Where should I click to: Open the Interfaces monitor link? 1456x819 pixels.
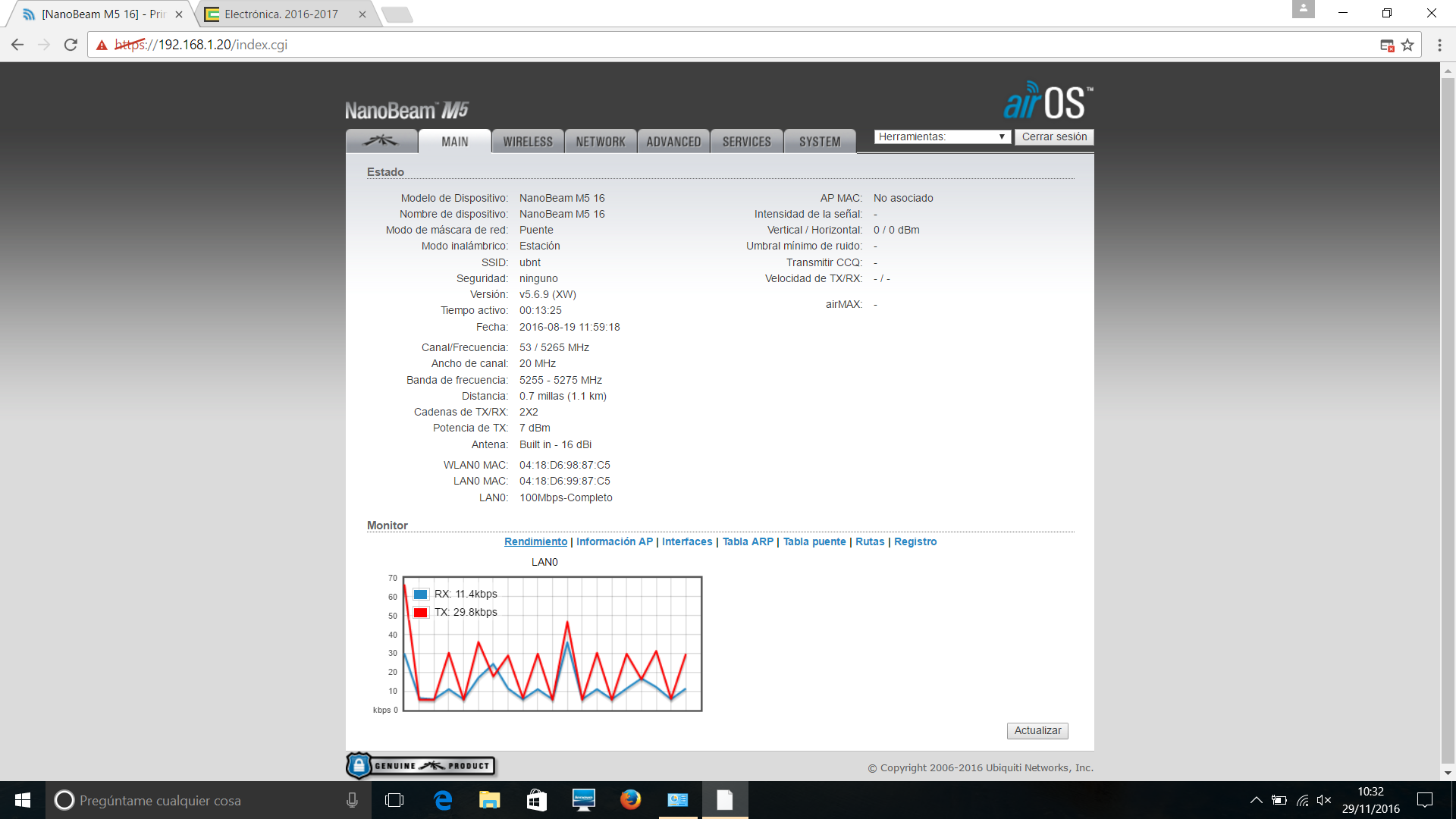coord(687,541)
